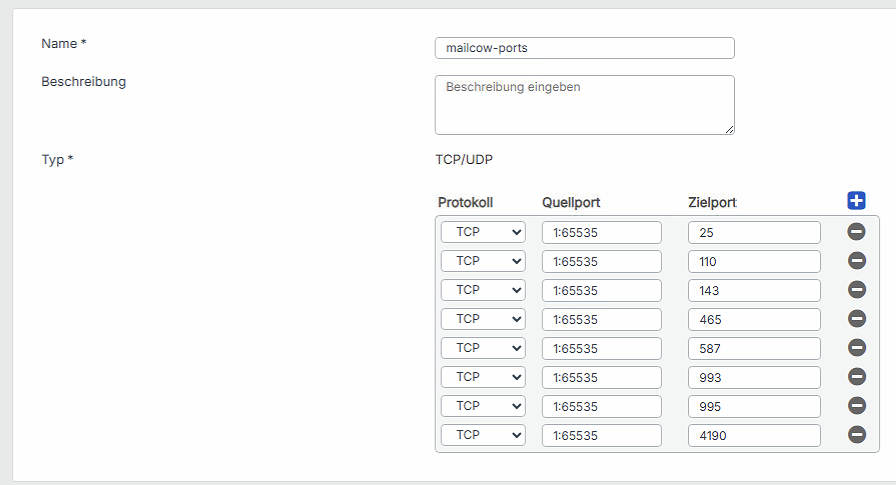Click the Quellport field in port 995 row
This screenshot has height=485, width=896.
(x=601, y=406)
